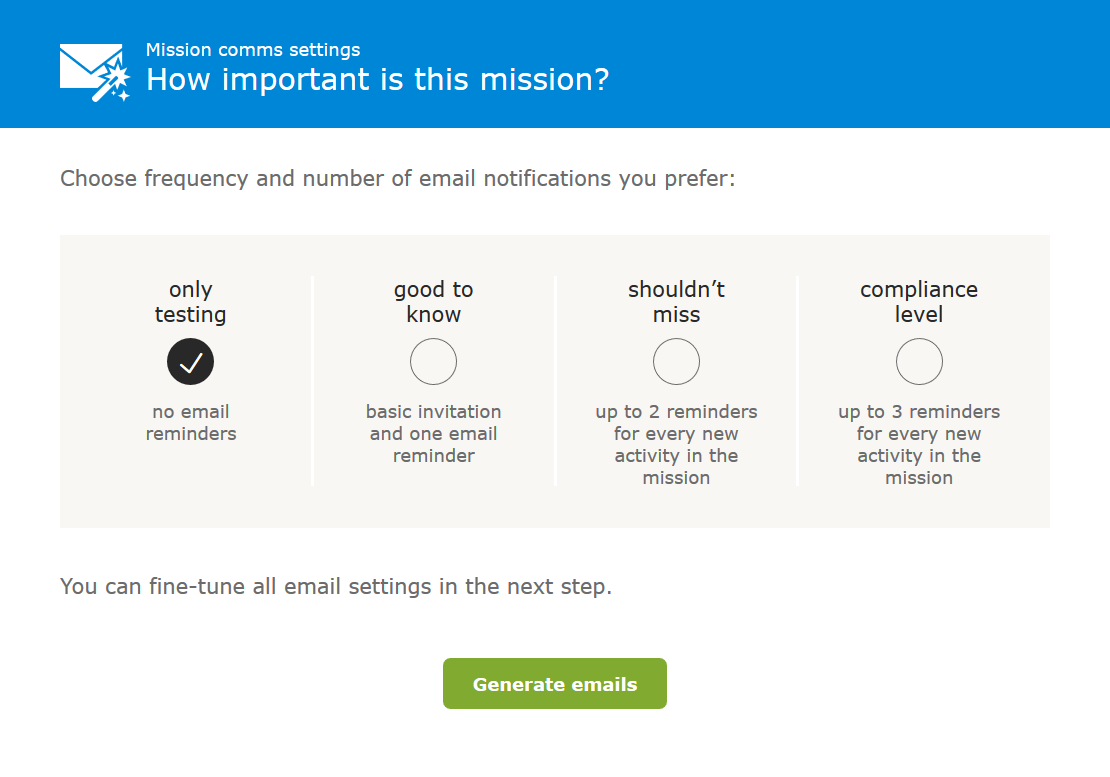Screen dimensions: 1110x777
Task: Click the 'compliance level' label text
Action: point(919,301)
